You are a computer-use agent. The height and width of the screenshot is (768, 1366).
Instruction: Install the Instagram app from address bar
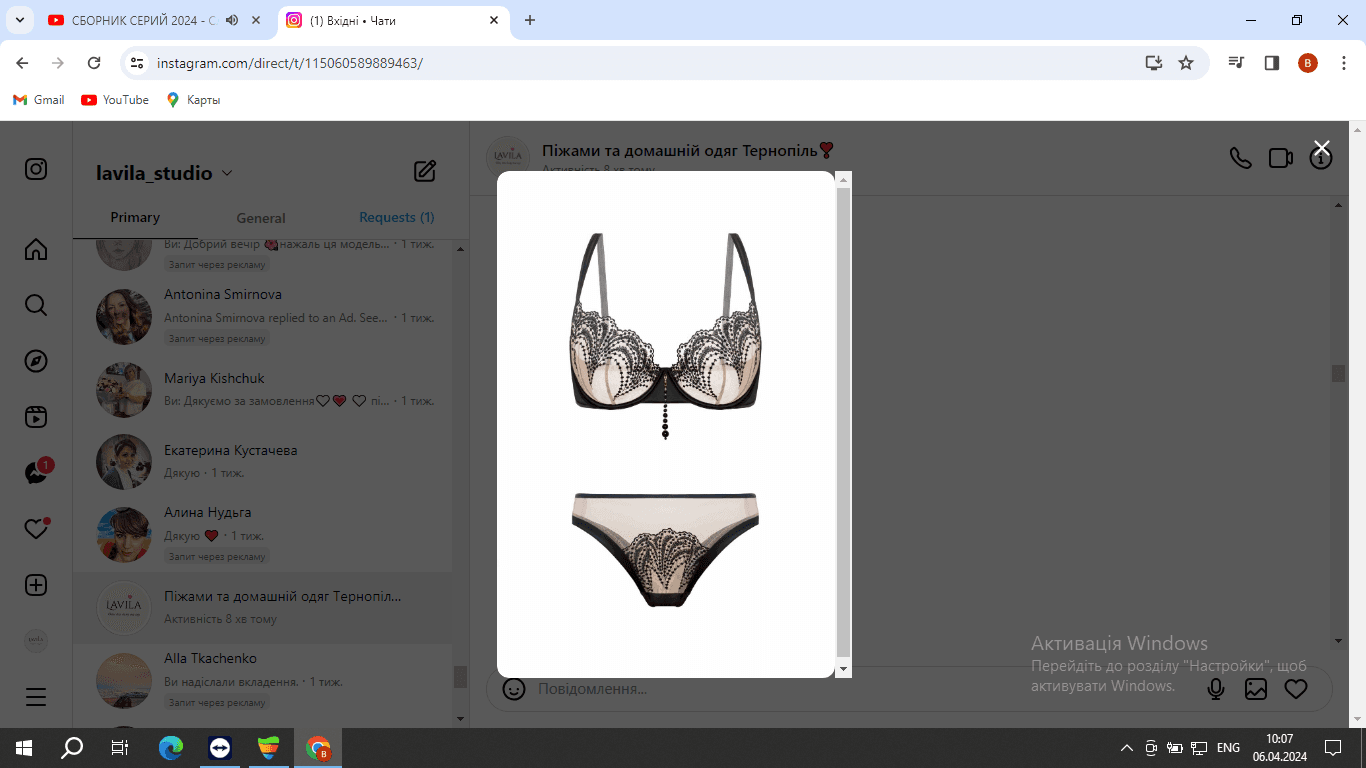pyautogui.click(x=1154, y=63)
